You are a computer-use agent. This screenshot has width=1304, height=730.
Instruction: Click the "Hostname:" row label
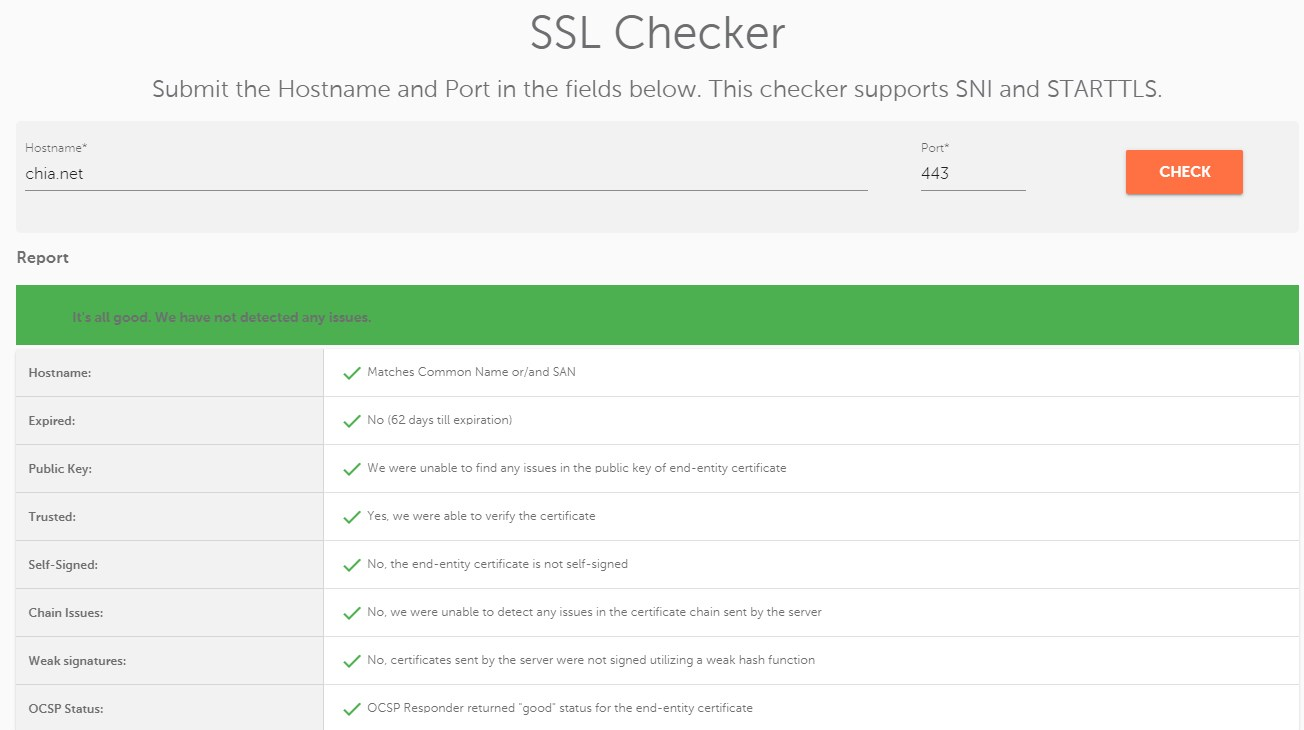[60, 373]
